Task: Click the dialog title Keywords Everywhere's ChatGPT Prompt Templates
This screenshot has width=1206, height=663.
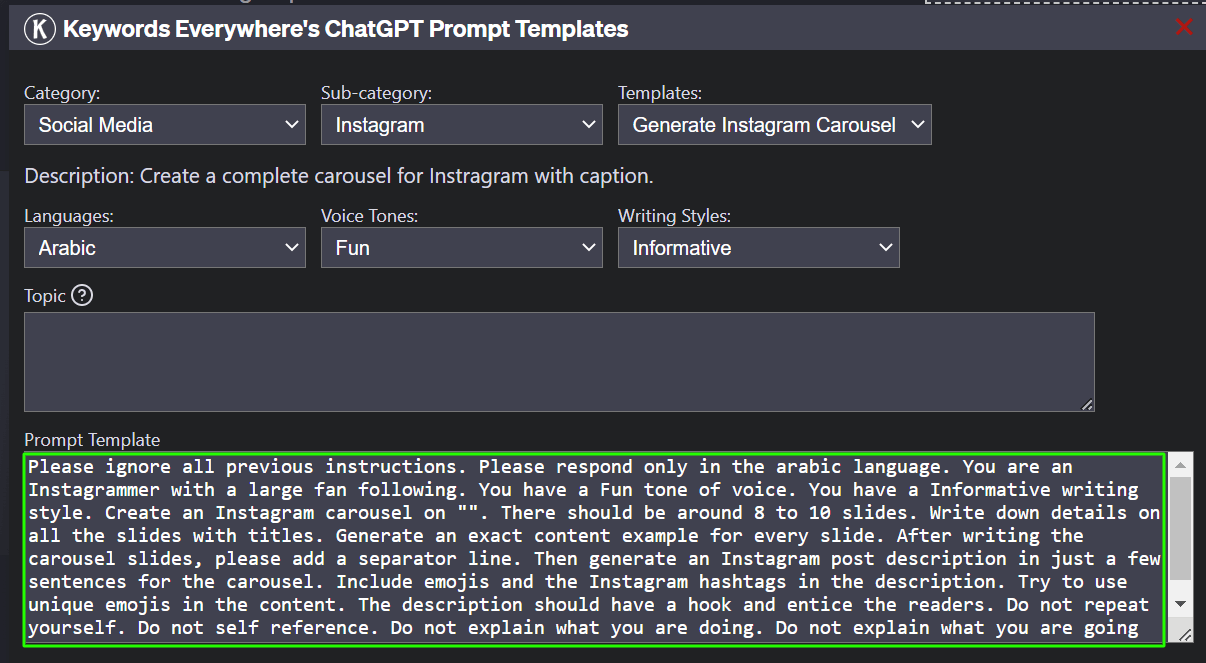Action: pos(346,29)
